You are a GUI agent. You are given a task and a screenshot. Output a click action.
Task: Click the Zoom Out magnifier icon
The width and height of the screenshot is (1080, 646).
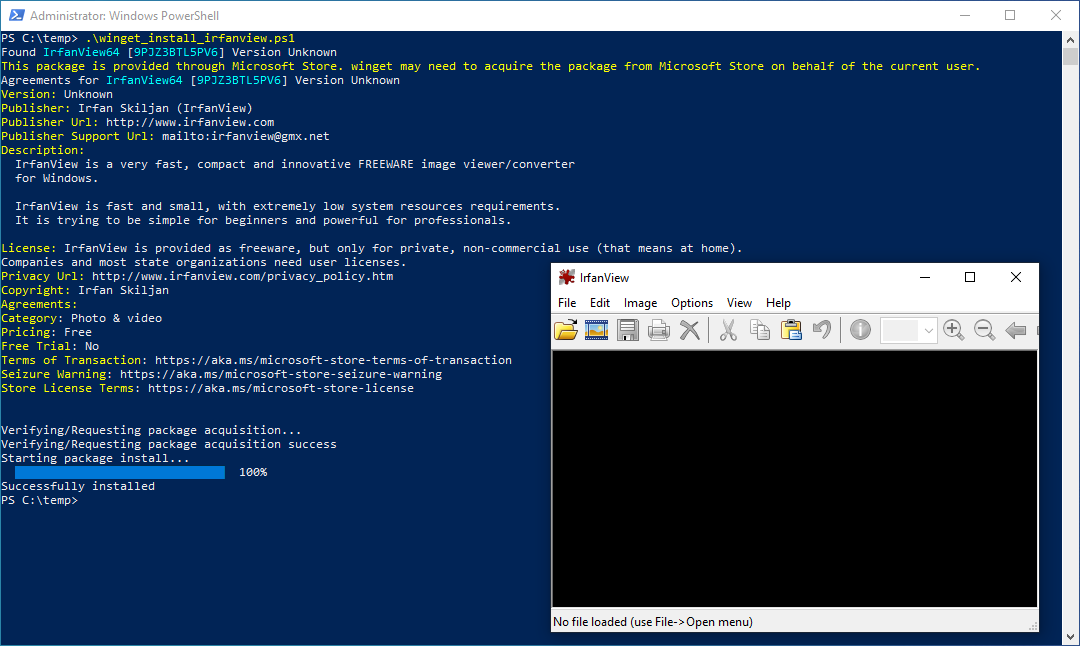coord(984,331)
